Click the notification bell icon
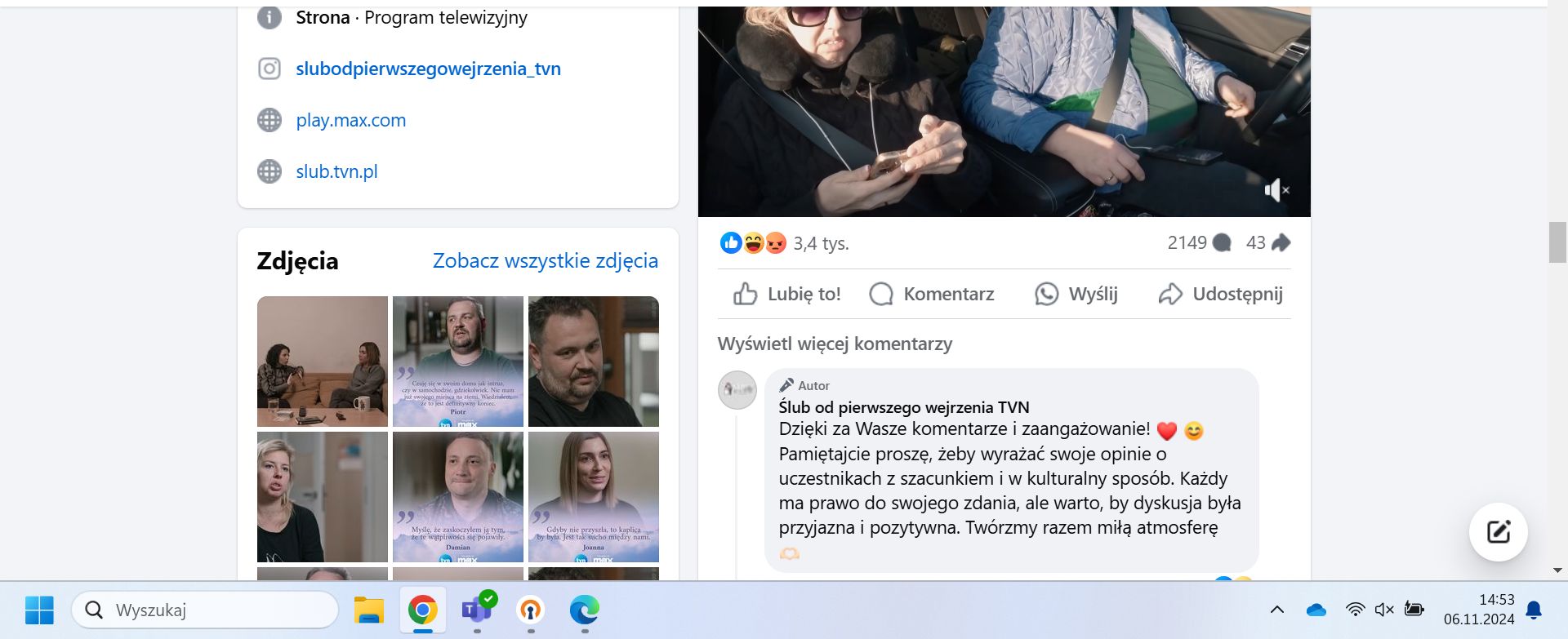Viewport: 1568px width, 639px height. click(x=1534, y=610)
